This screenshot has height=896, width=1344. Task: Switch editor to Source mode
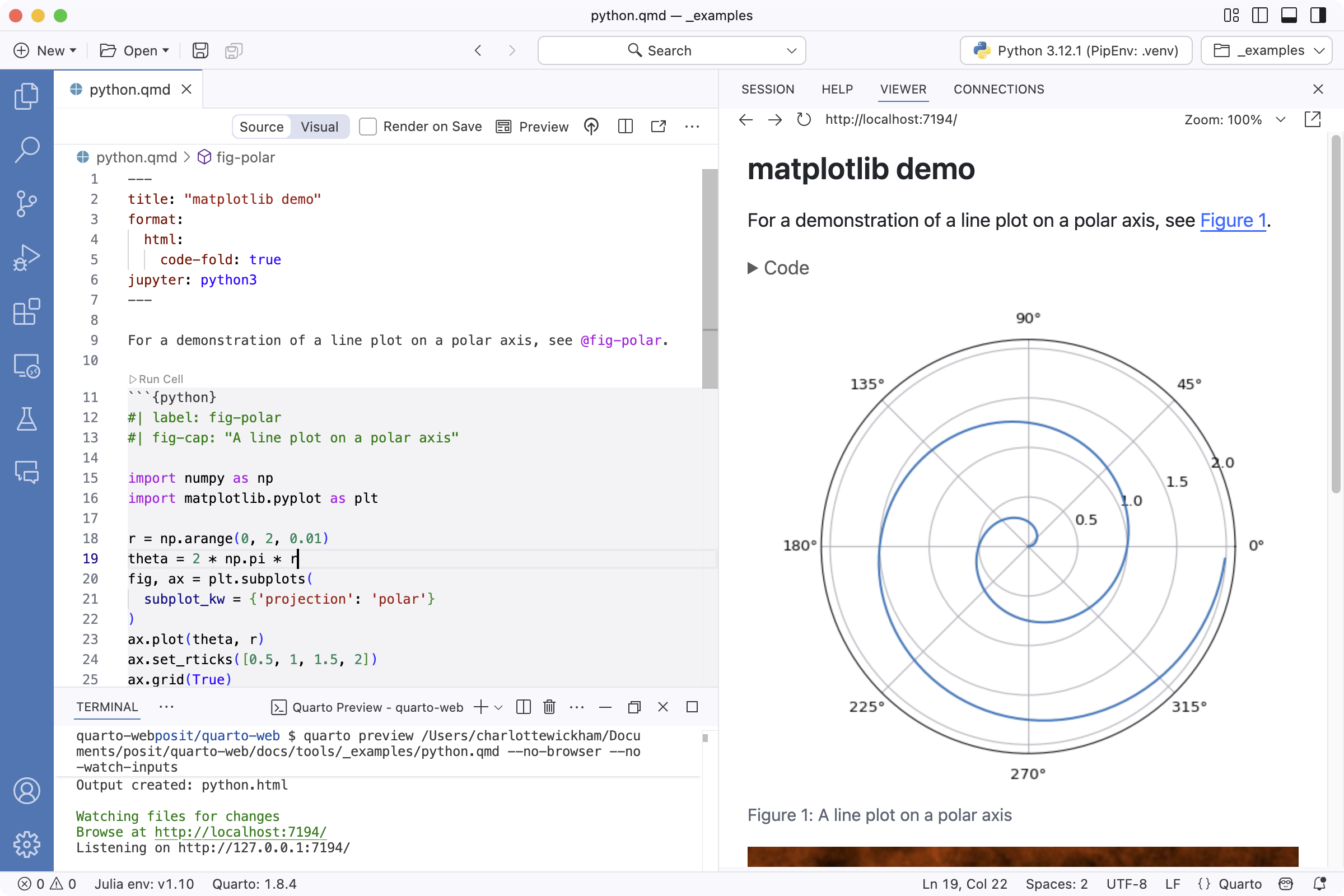(261, 127)
